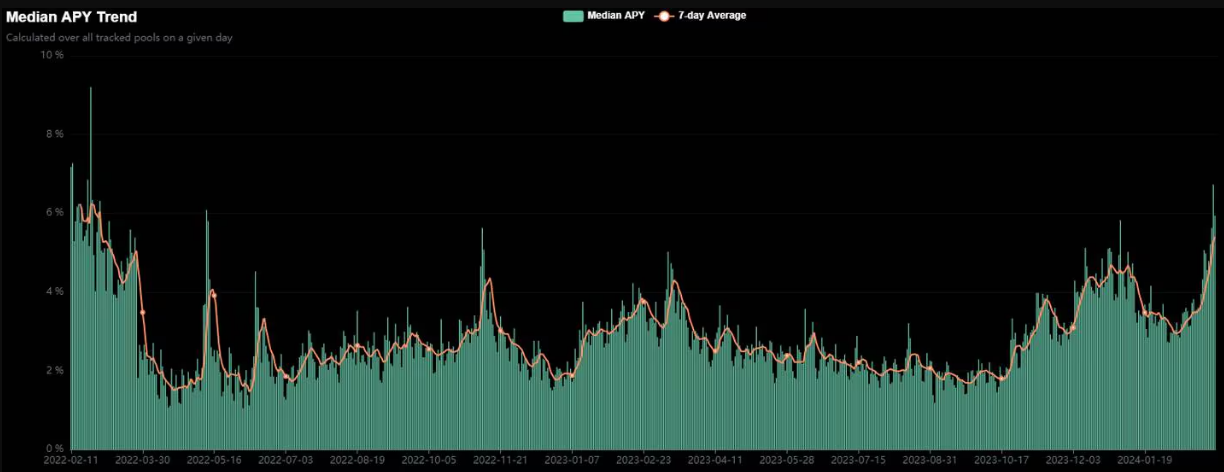Select the Median APY Trend title
1224x472 pixels.
tap(72, 17)
